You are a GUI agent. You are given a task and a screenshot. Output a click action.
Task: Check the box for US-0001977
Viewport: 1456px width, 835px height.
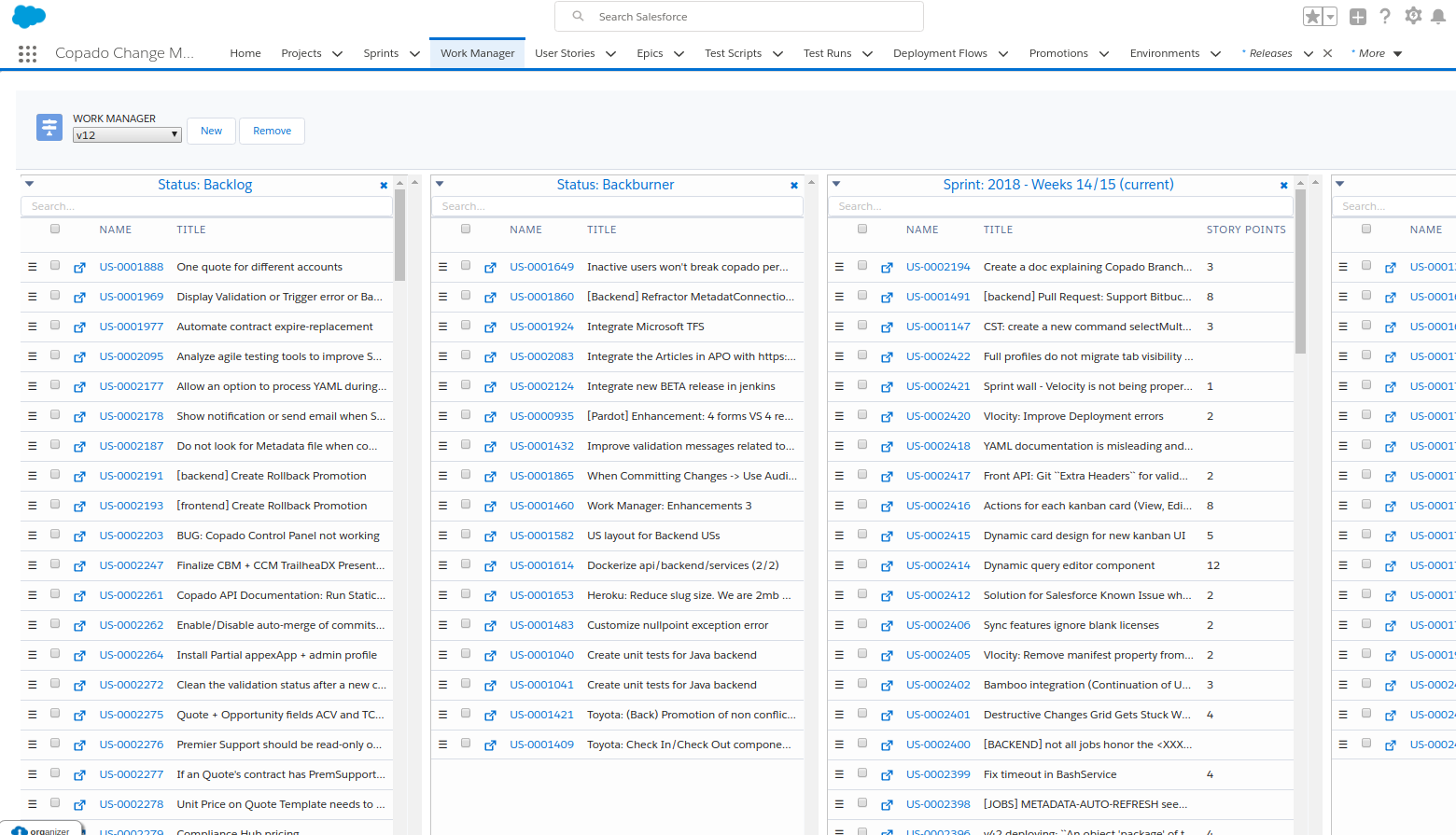coord(55,326)
